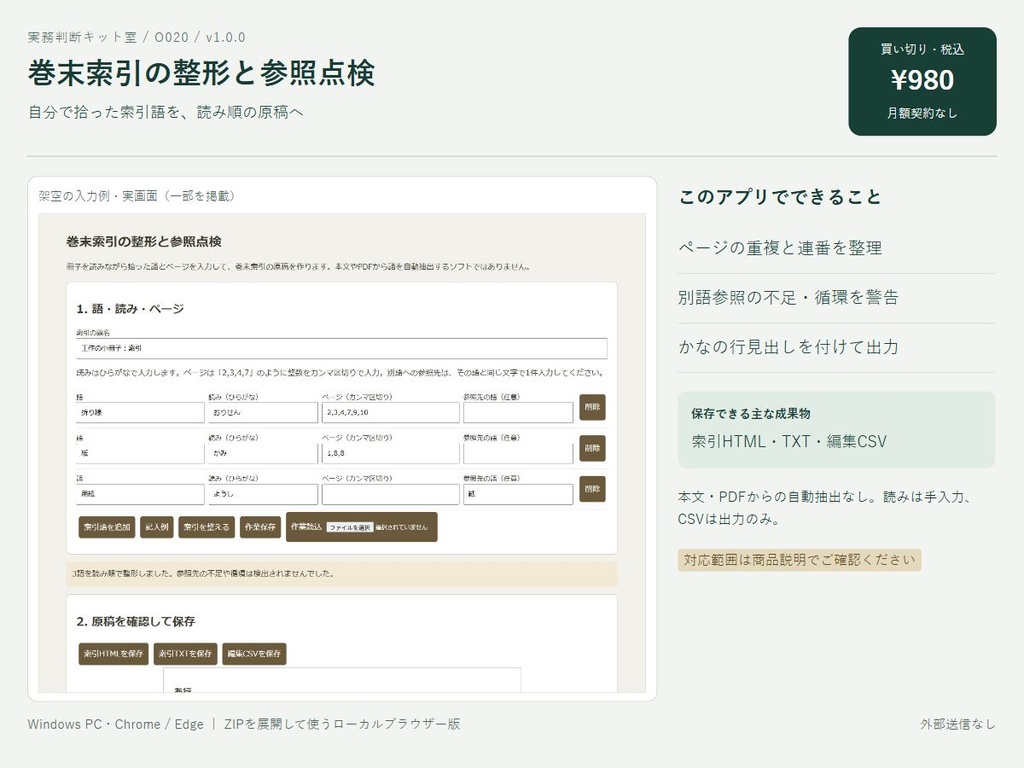1024x768 pixels.
Task: Click the 索引語を追加 button
Action: tap(106, 527)
